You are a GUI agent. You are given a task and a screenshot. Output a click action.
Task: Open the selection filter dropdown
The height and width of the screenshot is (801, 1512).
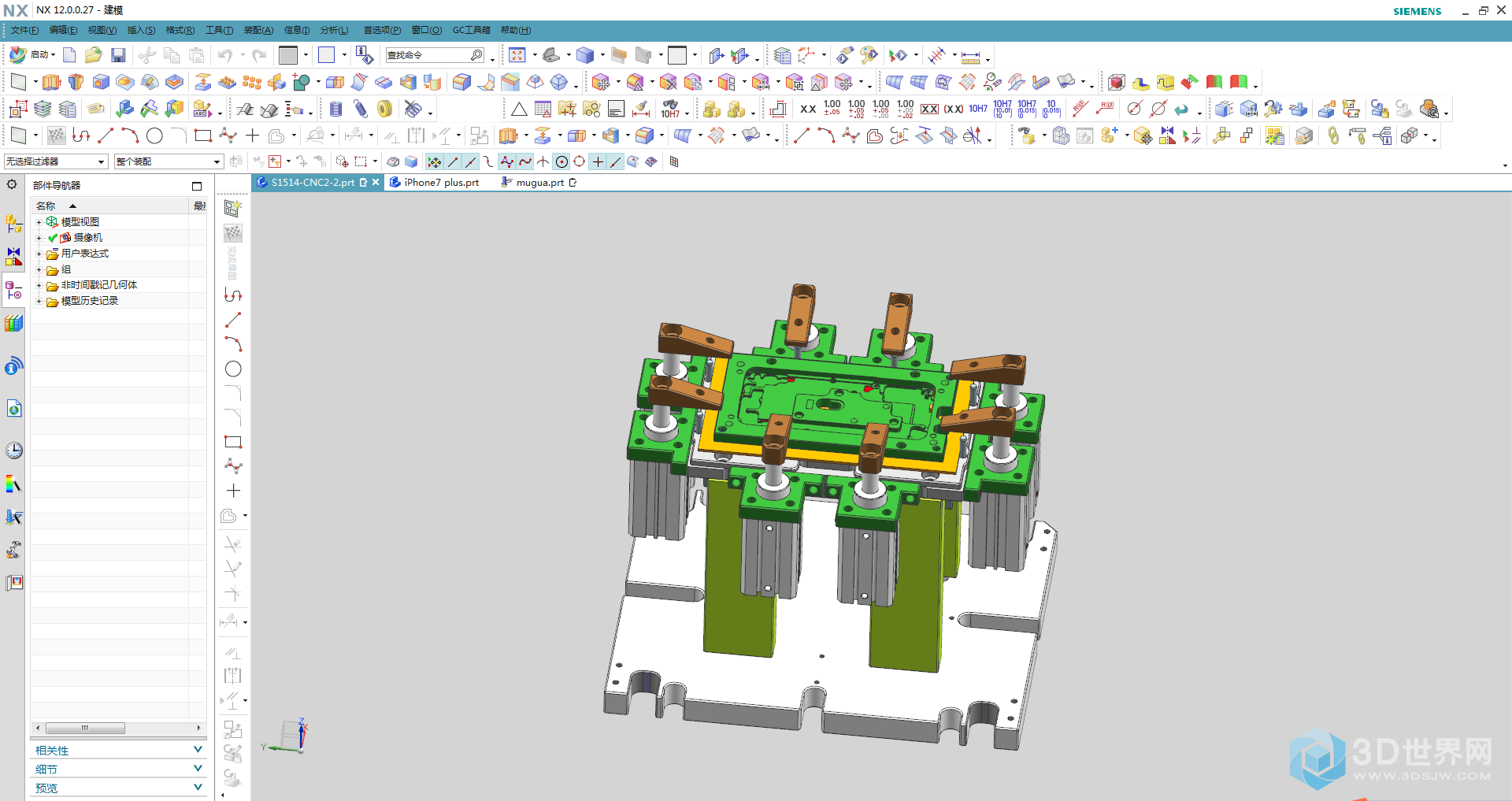pos(55,161)
